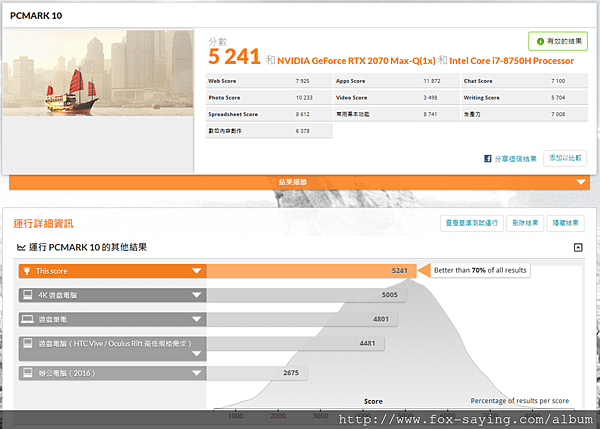Click the hide result button
This screenshot has height=429, width=600.
coord(566,223)
